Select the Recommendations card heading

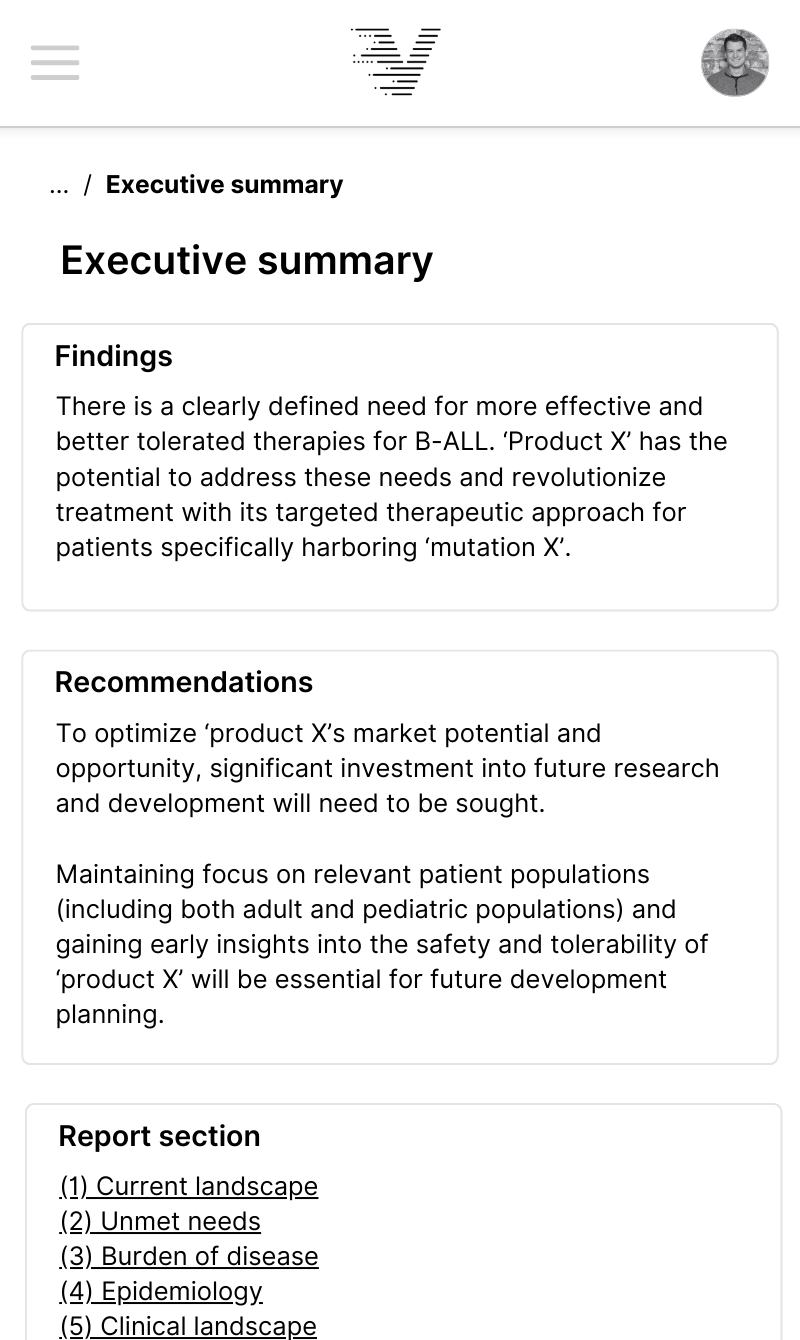click(184, 682)
